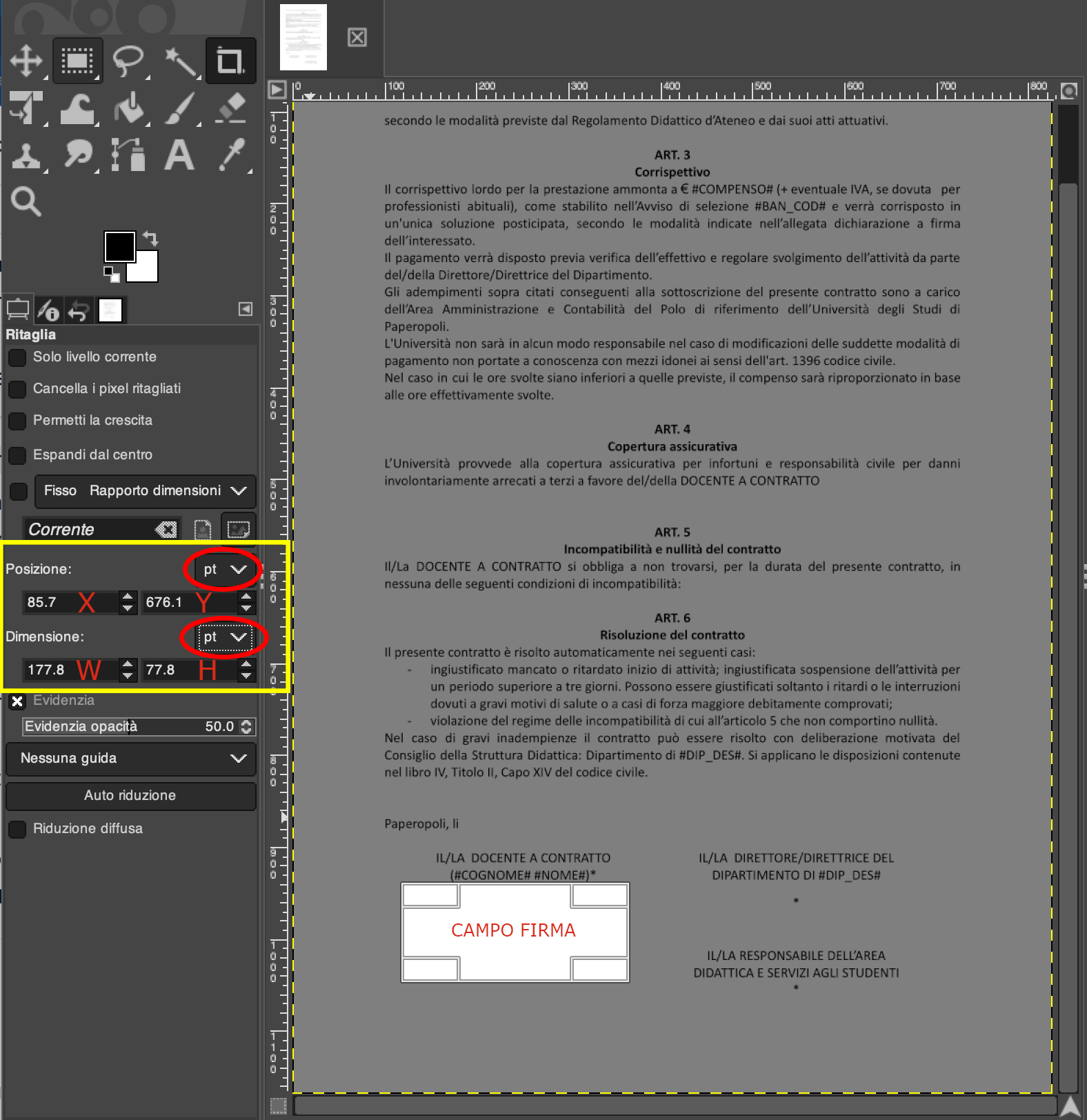Activate the Text tool

coord(179,154)
